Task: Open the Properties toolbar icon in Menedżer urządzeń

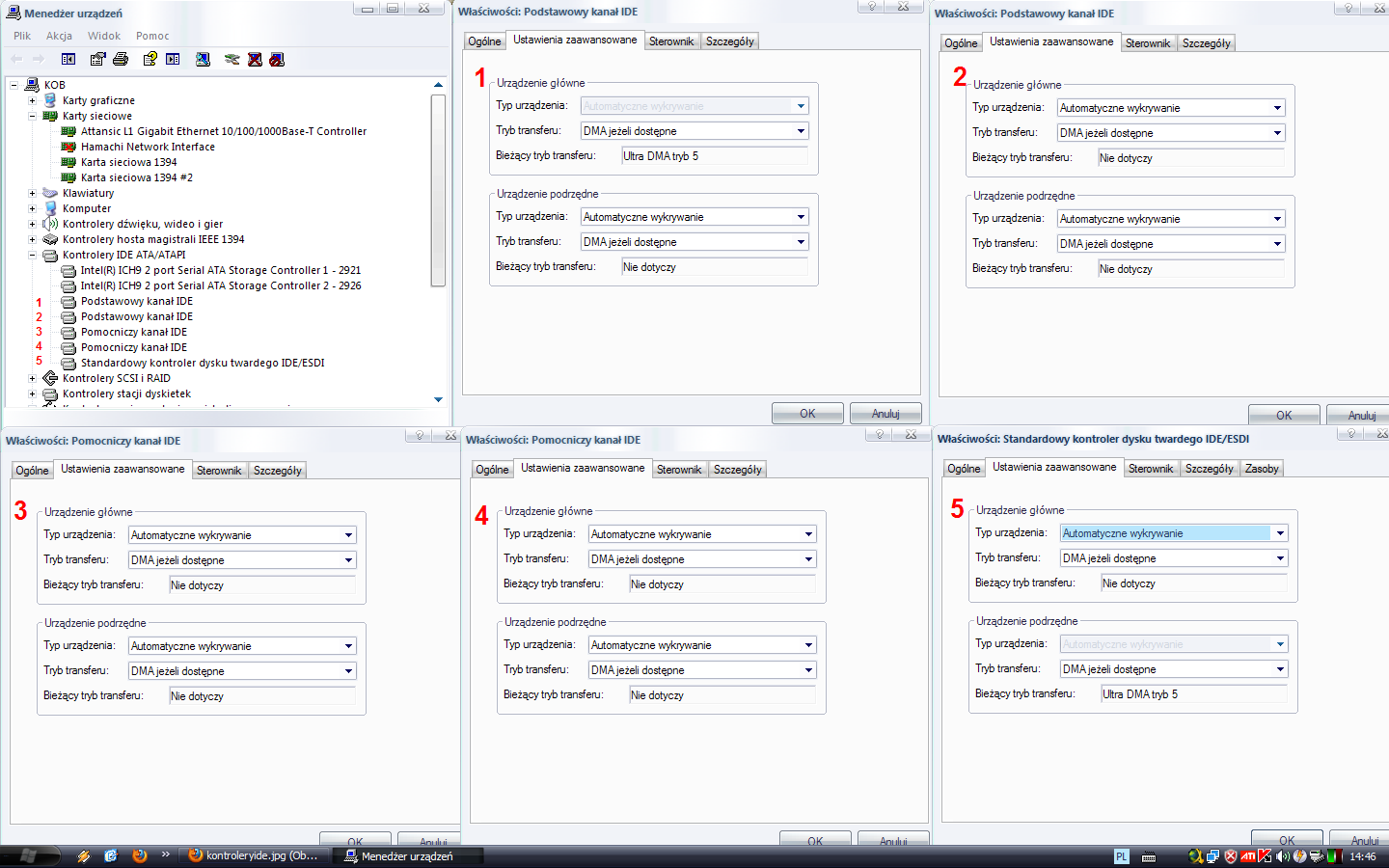Action: [97, 60]
